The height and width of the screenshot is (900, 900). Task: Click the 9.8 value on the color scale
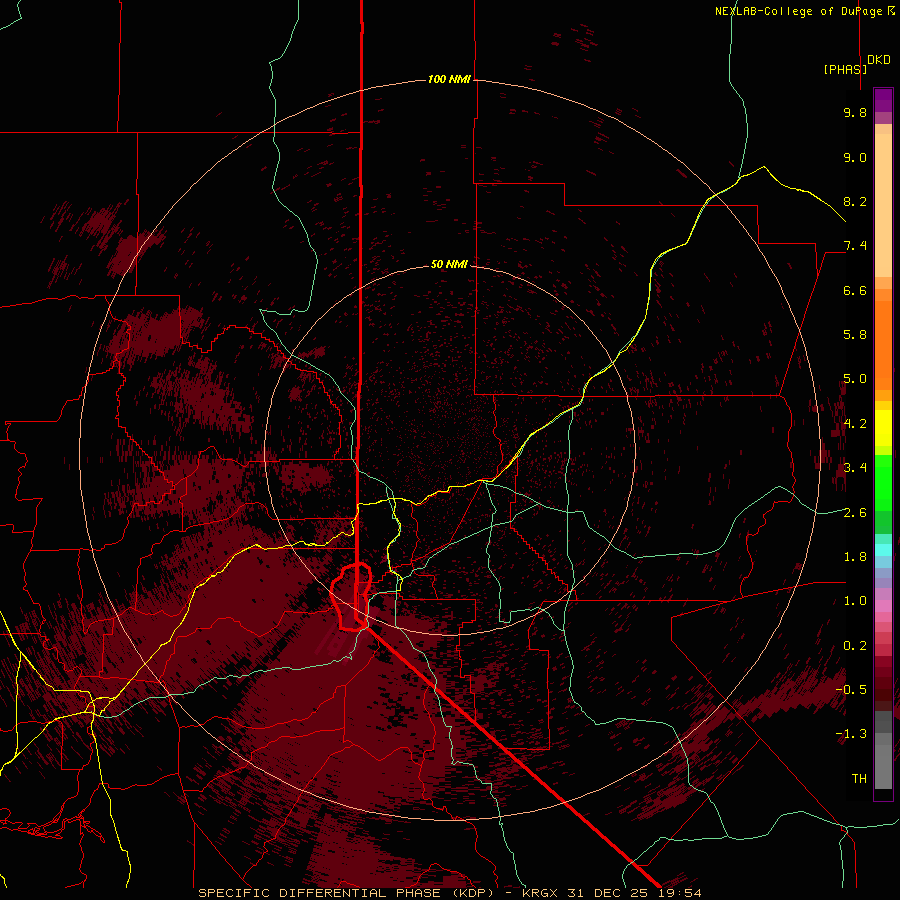point(855,112)
